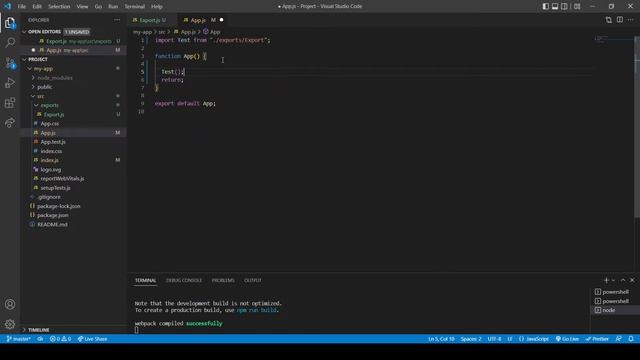
Task: Click Go Live in status bar
Action: click(567, 339)
